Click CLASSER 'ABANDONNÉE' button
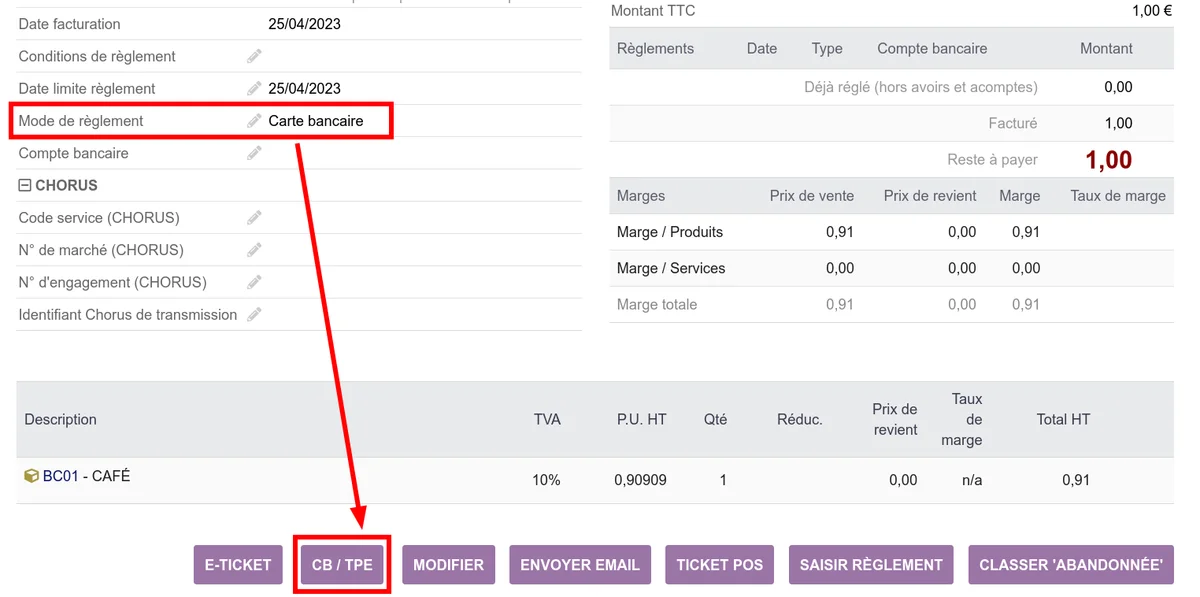The image size is (1200, 597). (1071, 565)
